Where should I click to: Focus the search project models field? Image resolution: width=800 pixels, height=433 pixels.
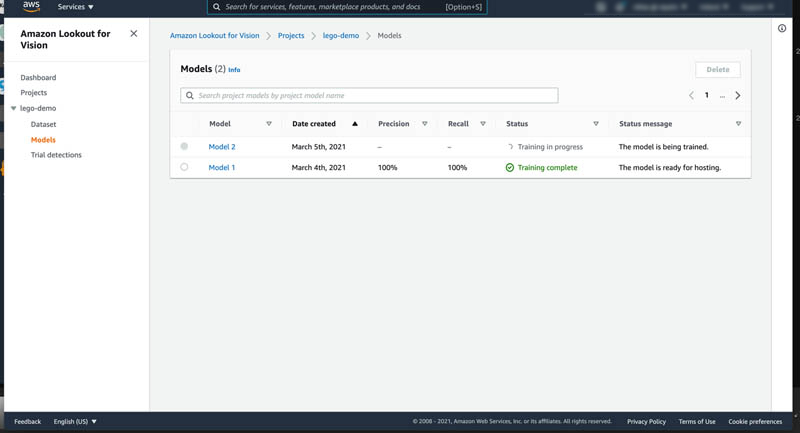pos(369,95)
